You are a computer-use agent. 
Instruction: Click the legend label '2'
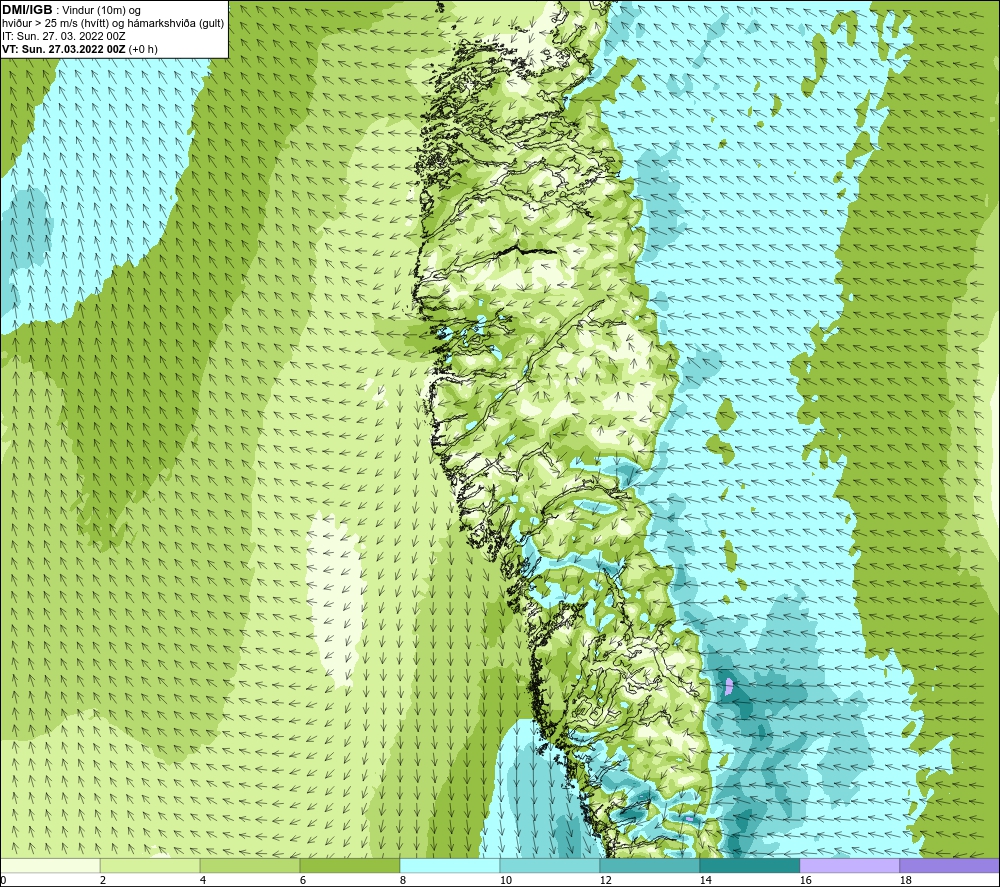click(x=103, y=880)
